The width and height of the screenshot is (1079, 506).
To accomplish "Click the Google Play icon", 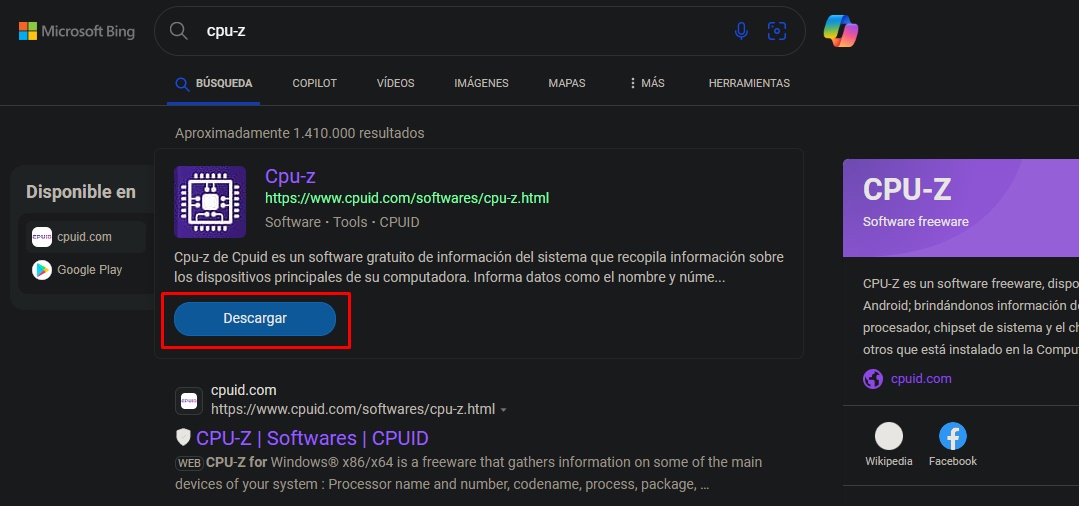I will click(x=42, y=270).
